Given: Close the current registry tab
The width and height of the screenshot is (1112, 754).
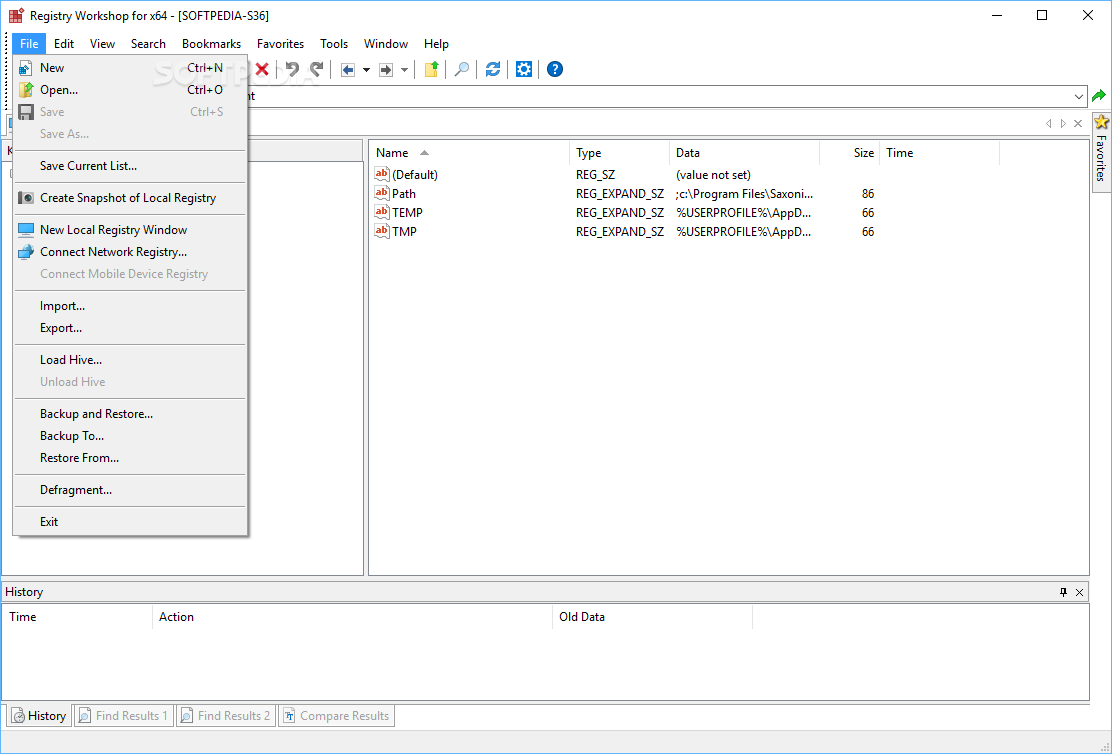Looking at the screenshot, I should tap(1078, 123).
